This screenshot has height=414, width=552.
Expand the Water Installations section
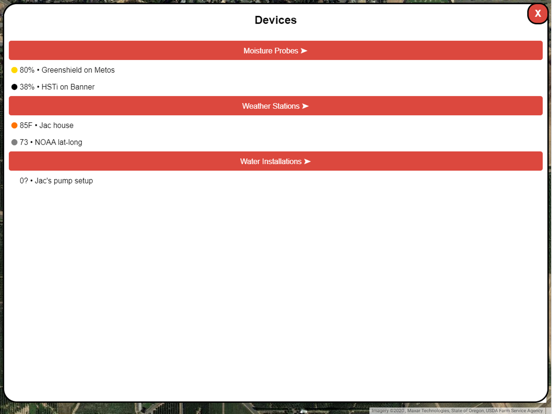276,161
